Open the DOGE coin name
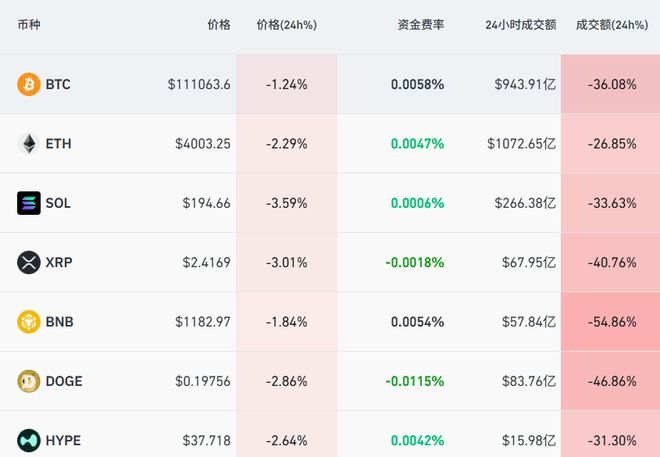This screenshot has width=660, height=457. [x=64, y=381]
